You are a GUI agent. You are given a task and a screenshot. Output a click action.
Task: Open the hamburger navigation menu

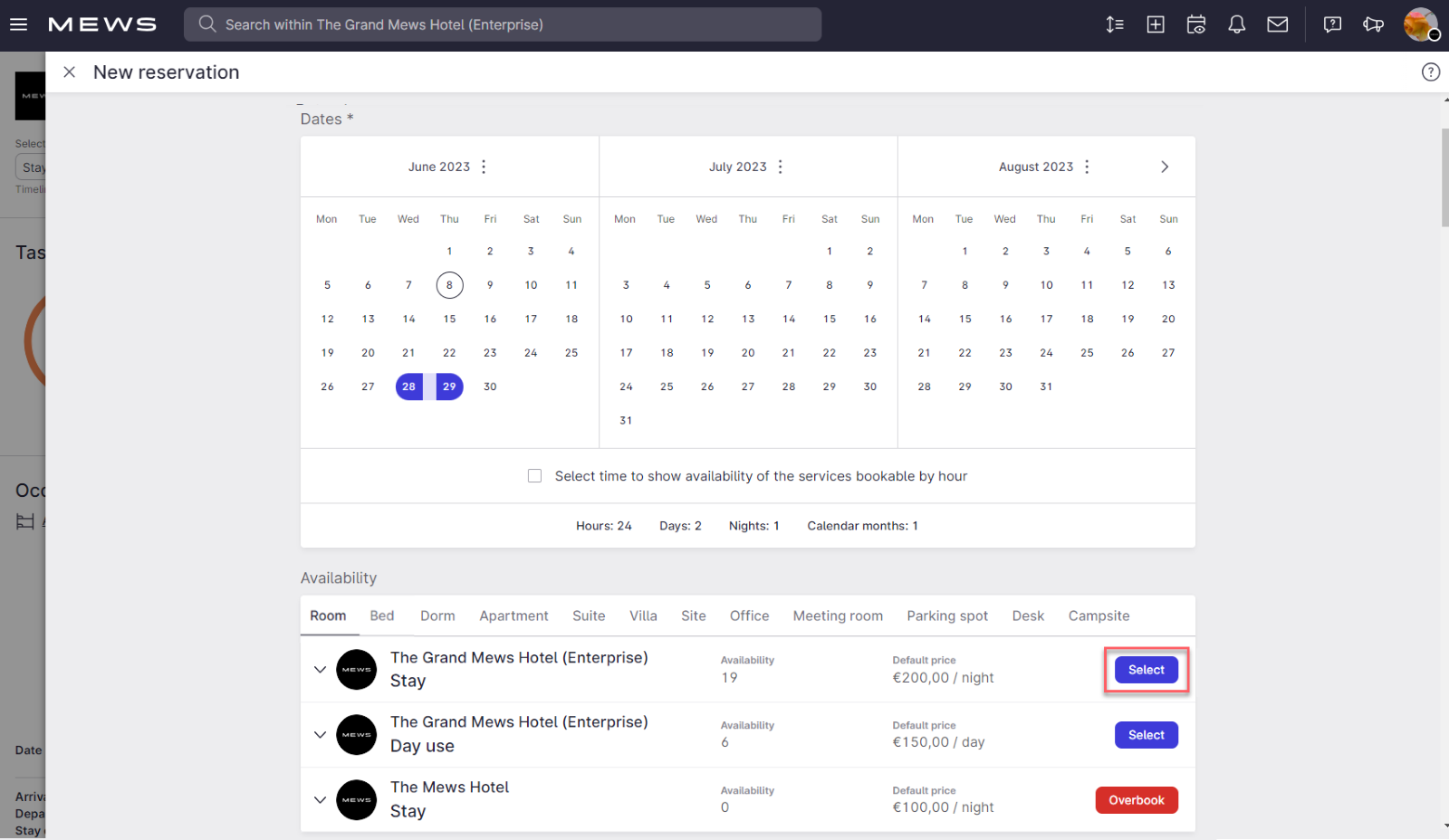pos(18,24)
